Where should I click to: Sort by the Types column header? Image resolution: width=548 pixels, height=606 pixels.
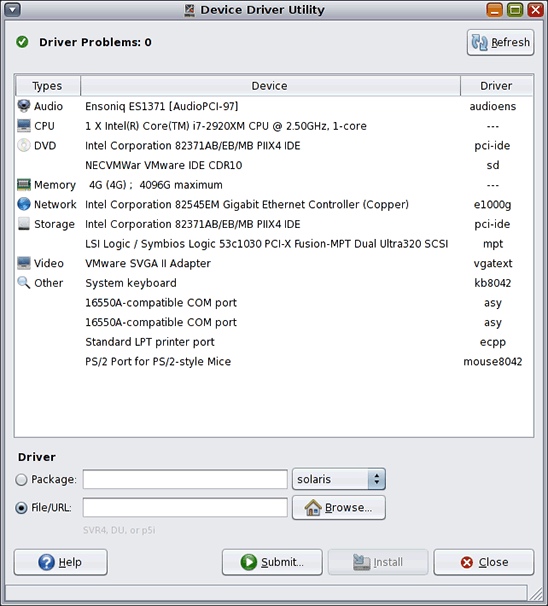[48, 86]
